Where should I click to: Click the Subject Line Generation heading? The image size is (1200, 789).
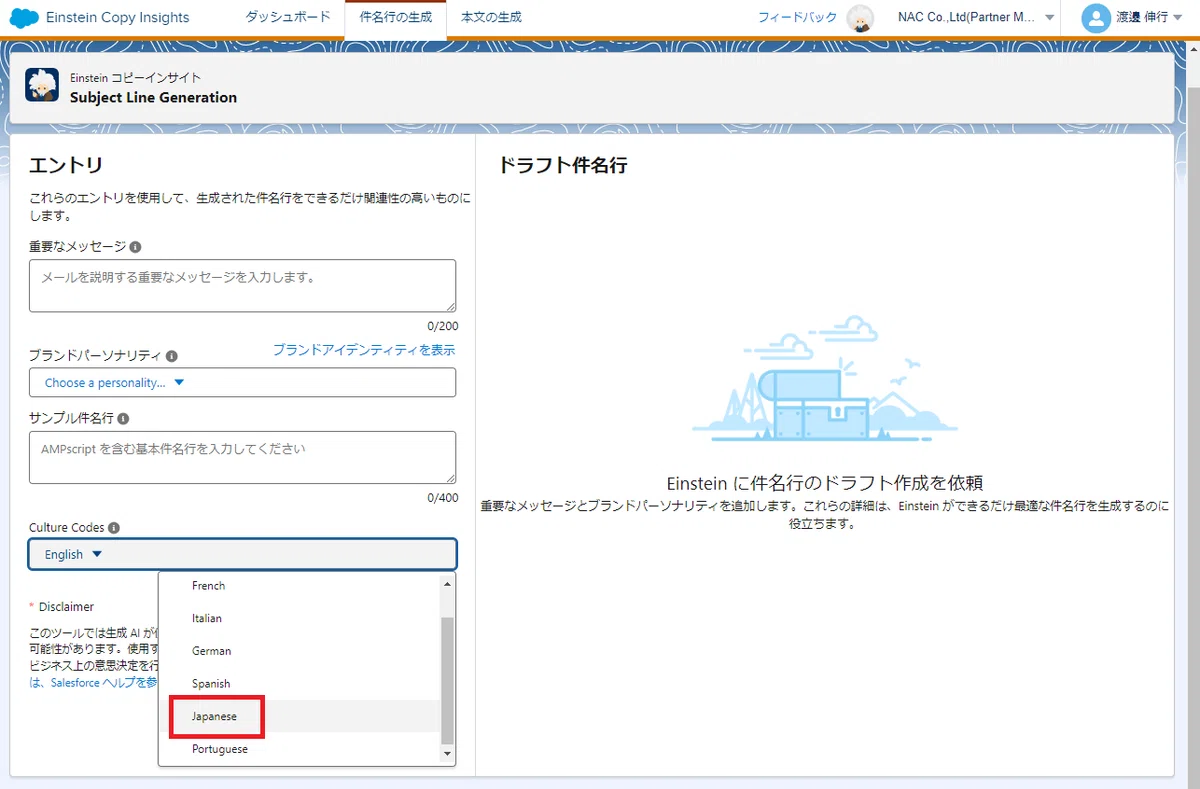point(153,98)
